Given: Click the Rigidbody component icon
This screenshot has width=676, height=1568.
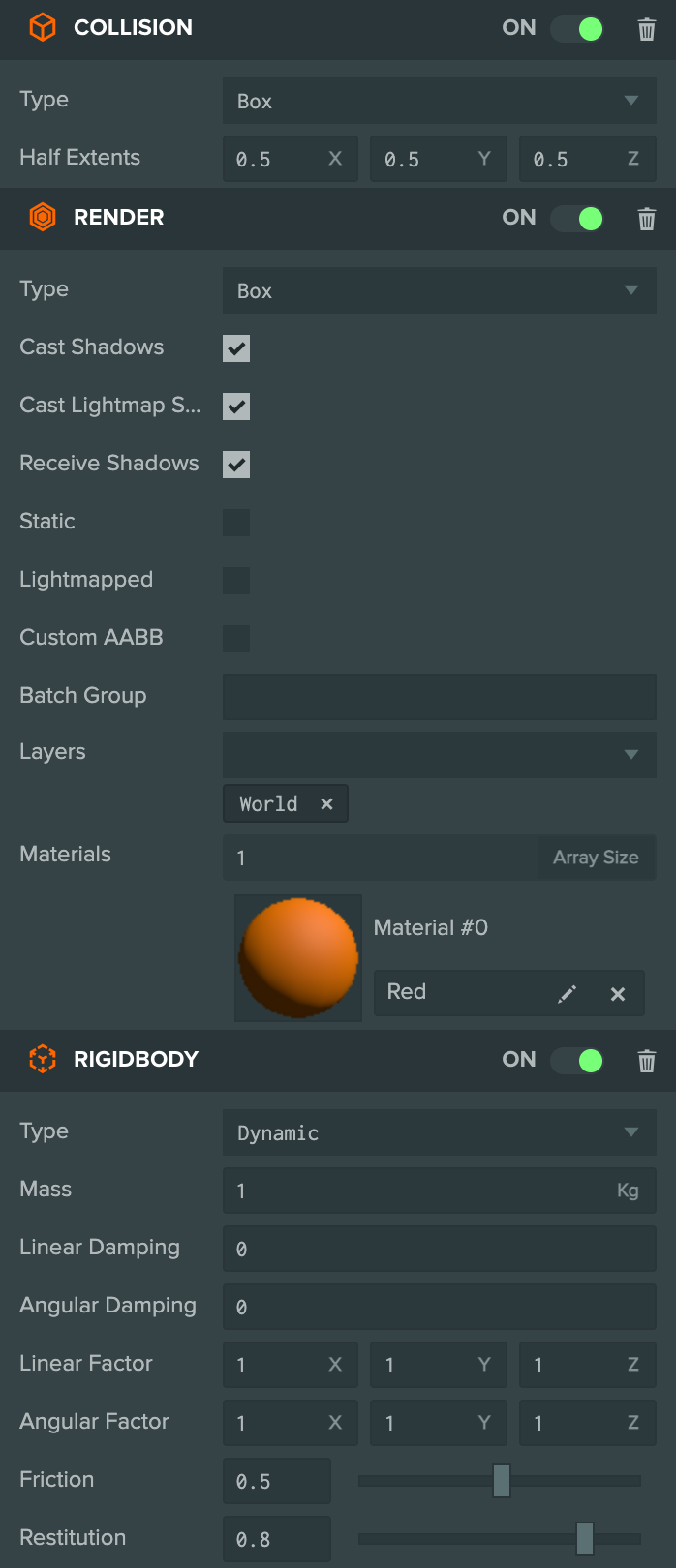Looking at the screenshot, I should coord(43,1059).
